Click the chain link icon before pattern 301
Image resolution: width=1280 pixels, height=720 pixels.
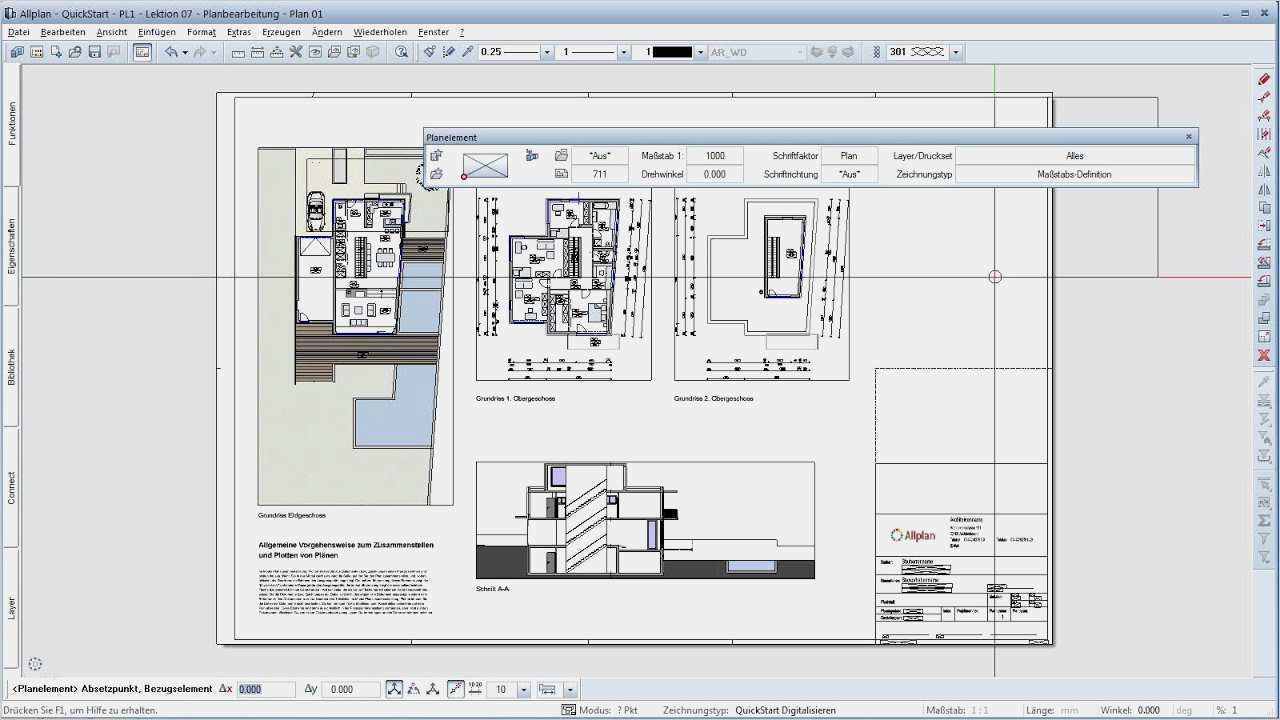click(877, 52)
